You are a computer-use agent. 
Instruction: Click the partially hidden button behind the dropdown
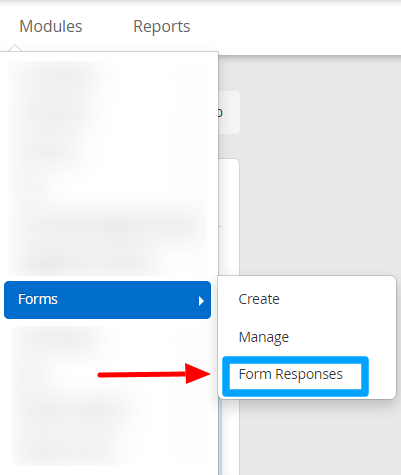[x=229, y=112]
